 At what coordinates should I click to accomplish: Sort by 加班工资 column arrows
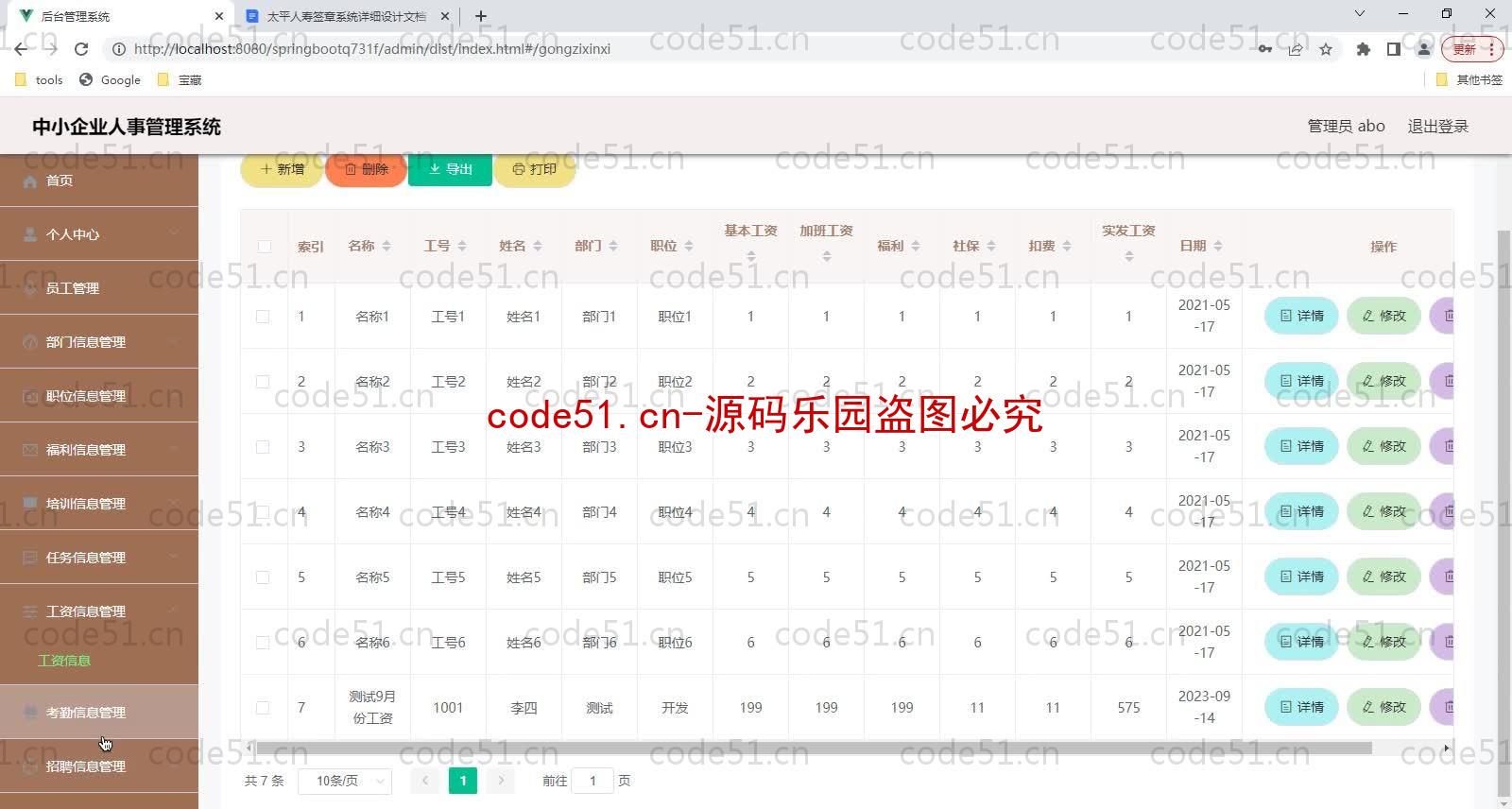[x=827, y=256]
